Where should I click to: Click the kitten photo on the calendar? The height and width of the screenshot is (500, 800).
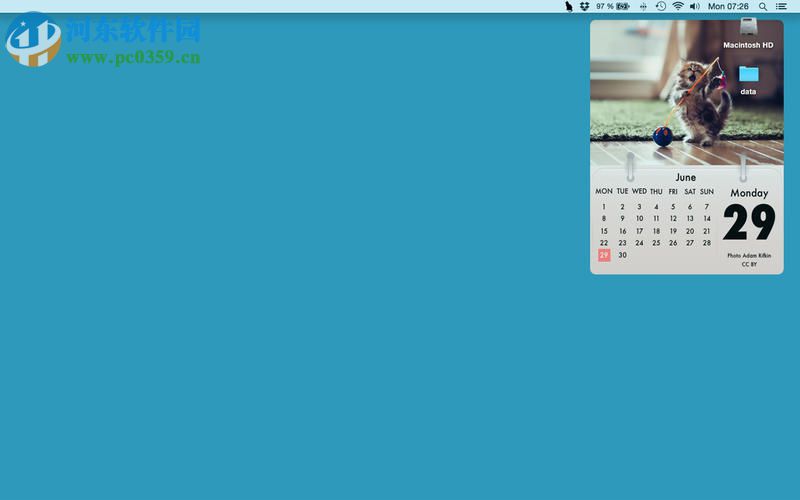(x=687, y=92)
